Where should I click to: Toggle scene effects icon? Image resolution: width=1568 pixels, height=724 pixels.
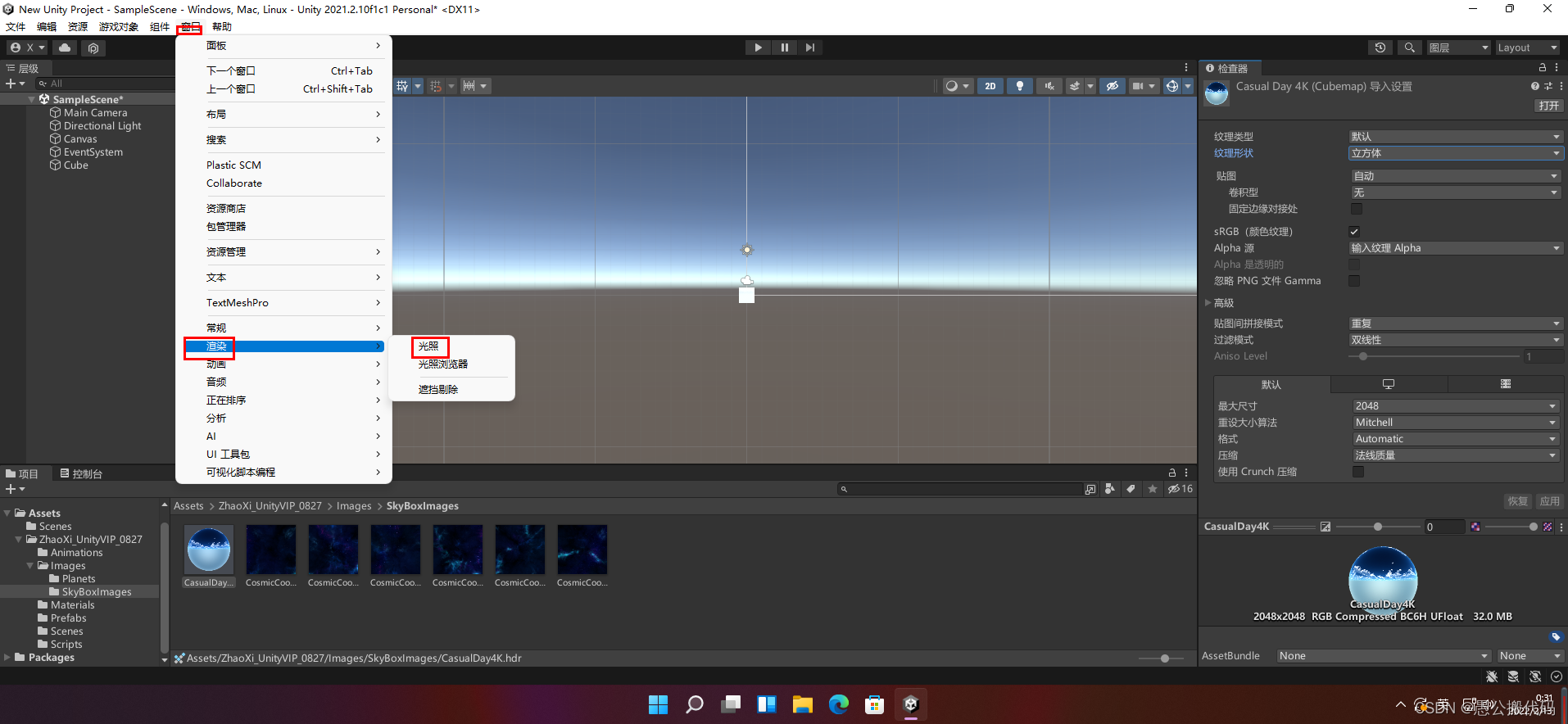pos(1075,86)
